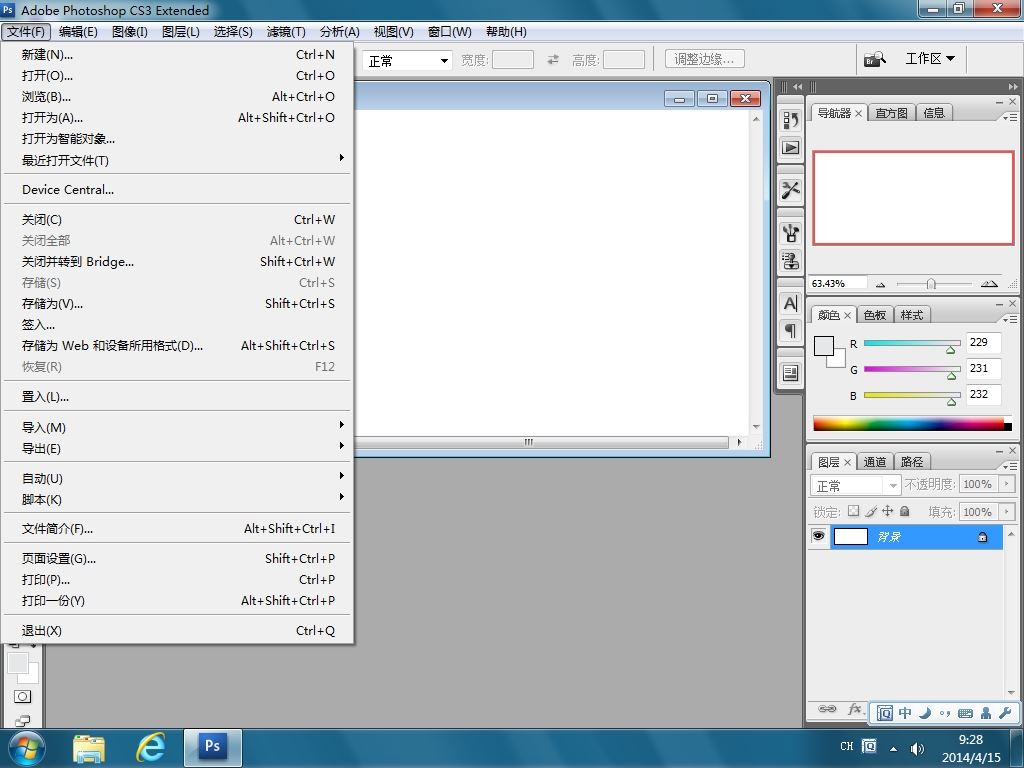Switch to the 直方图 tab
1024x768 pixels.
891,113
